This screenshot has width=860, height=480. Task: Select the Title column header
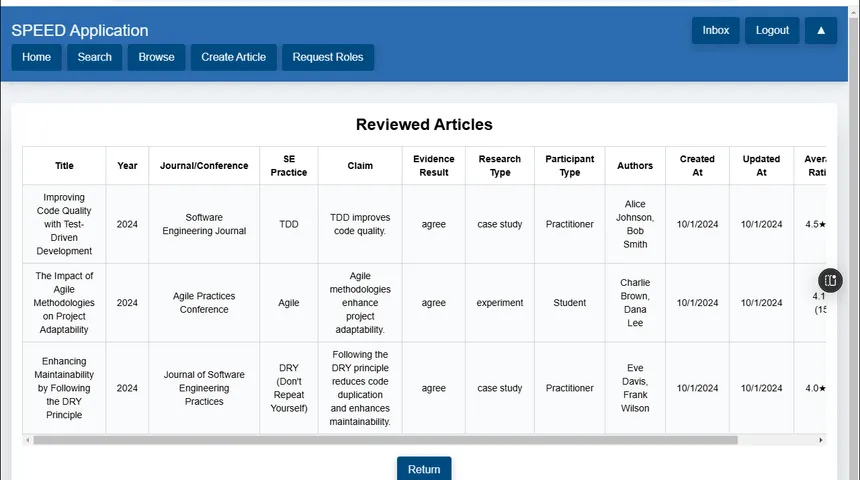[64, 166]
